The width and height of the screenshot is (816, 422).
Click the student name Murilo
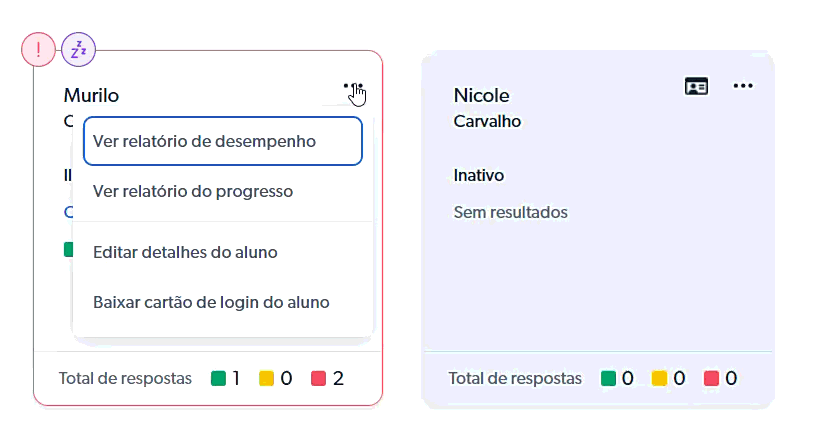pyautogui.click(x=91, y=96)
